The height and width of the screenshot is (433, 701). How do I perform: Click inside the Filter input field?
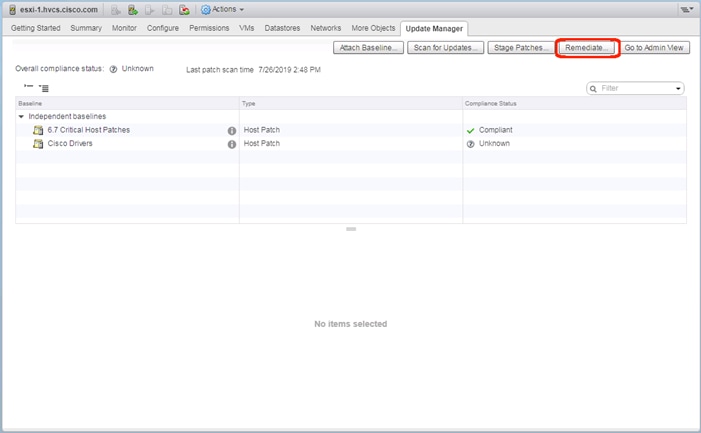click(x=635, y=88)
